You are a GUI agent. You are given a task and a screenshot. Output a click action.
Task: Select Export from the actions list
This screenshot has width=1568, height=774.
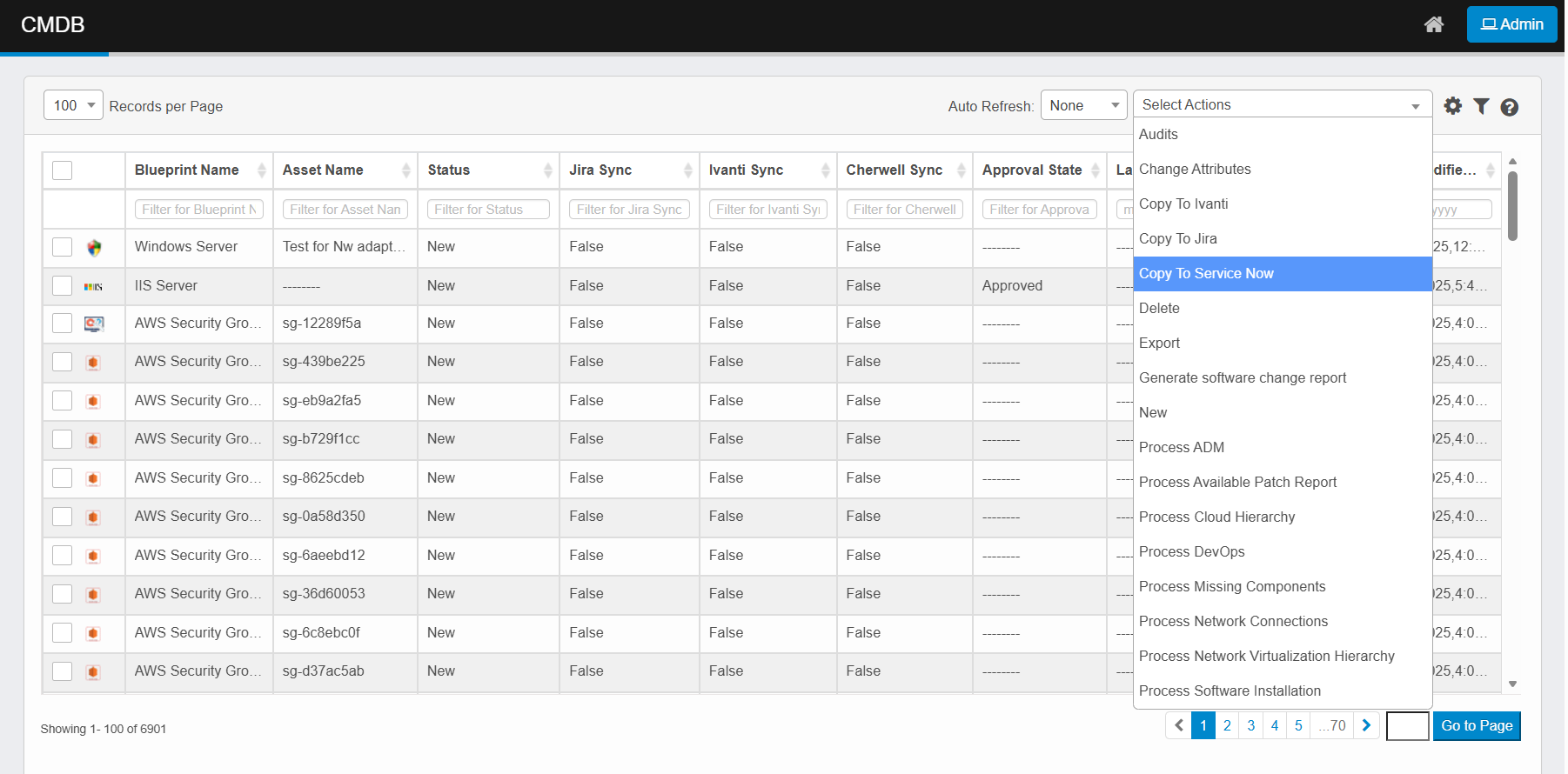click(1159, 344)
